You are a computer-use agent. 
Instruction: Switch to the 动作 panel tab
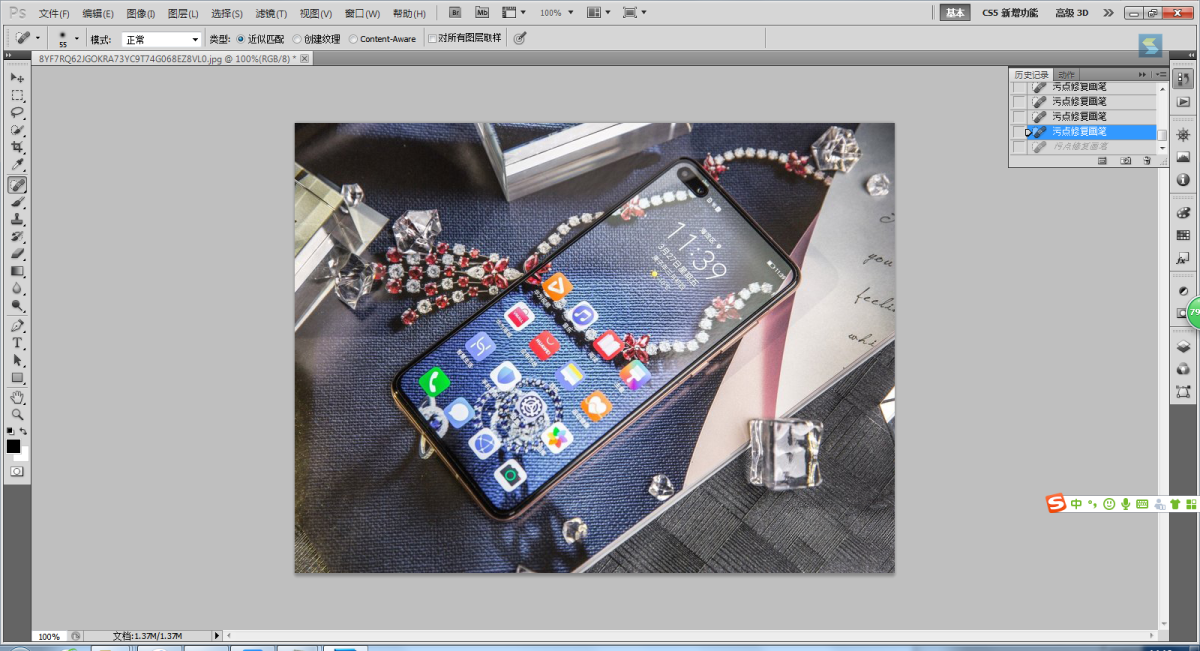(1067, 75)
